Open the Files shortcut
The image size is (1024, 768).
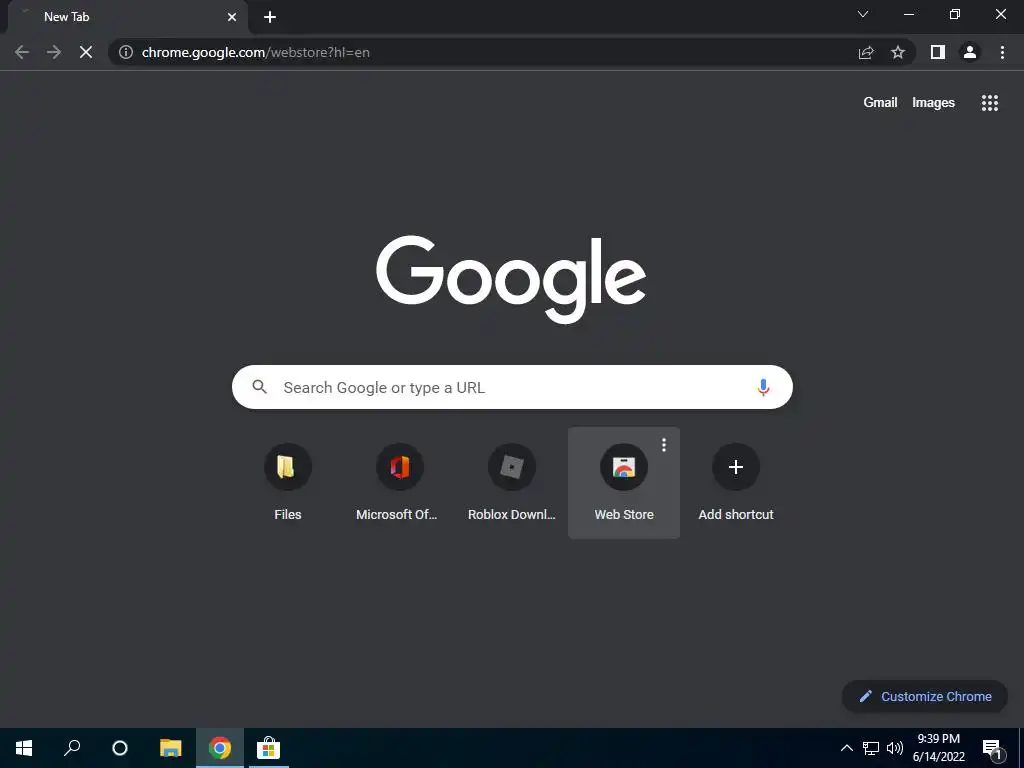(288, 483)
